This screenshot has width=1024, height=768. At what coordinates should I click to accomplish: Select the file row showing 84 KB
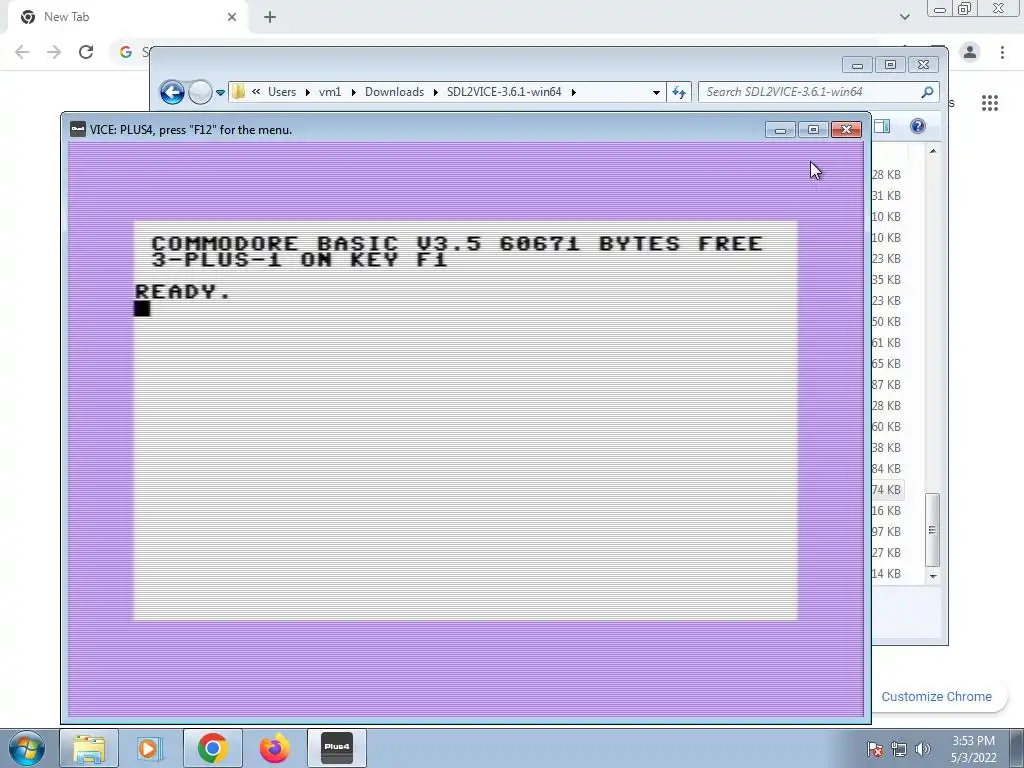[887, 468]
